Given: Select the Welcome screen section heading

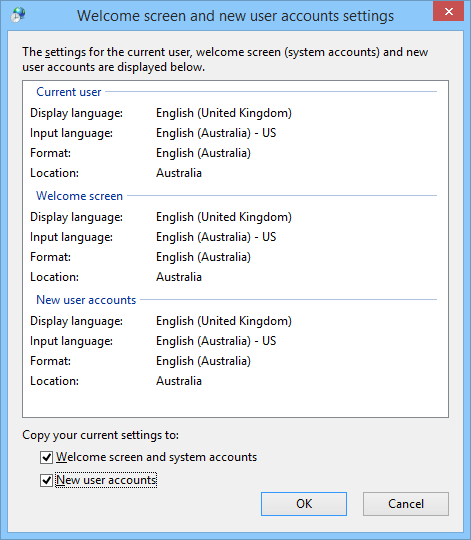Looking at the screenshot, I should [80, 196].
